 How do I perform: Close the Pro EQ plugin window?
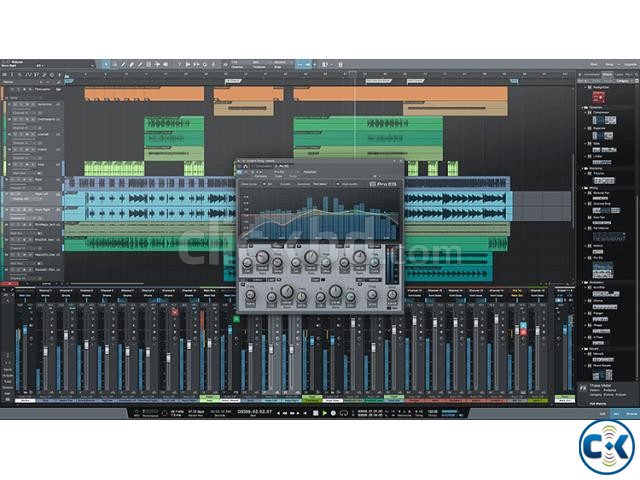pos(400,162)
